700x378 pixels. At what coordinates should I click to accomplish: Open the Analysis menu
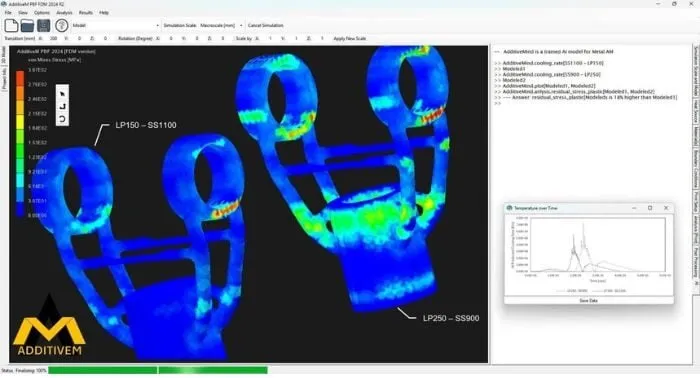coord(64,12)
